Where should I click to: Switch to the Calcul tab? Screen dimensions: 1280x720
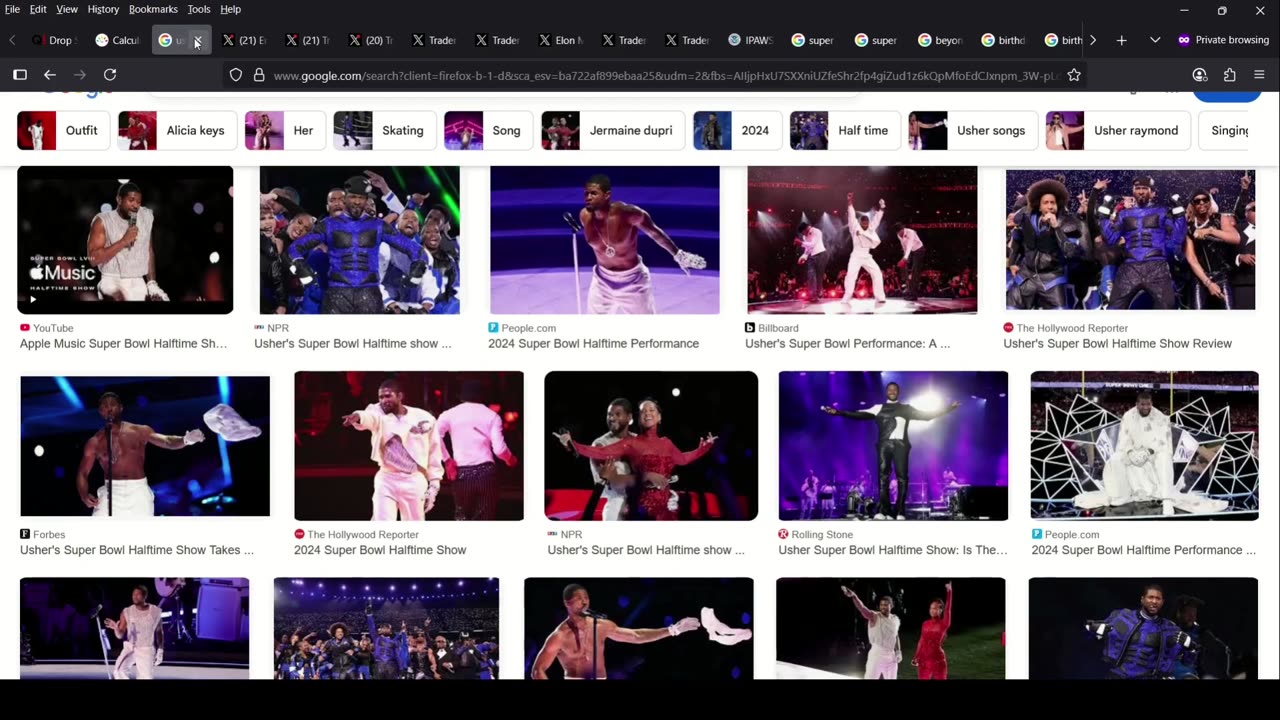click(118, 40)
